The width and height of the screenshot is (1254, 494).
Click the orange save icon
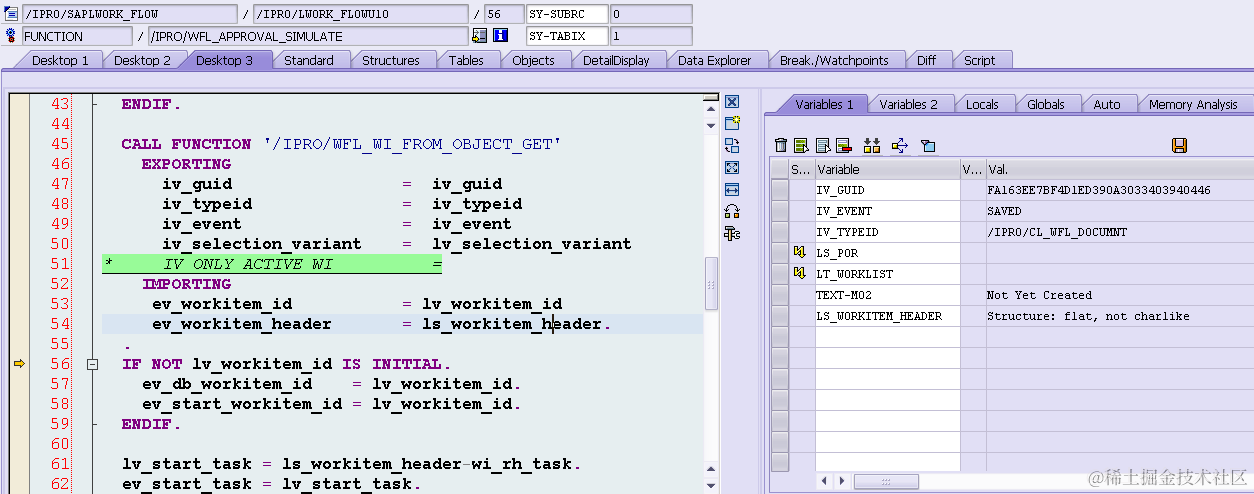tap(1179, 146)
